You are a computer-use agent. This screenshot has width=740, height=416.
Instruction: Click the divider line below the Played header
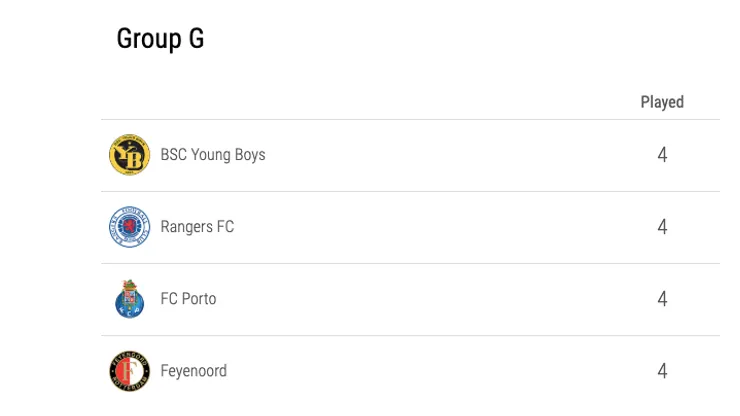point(410,120)
